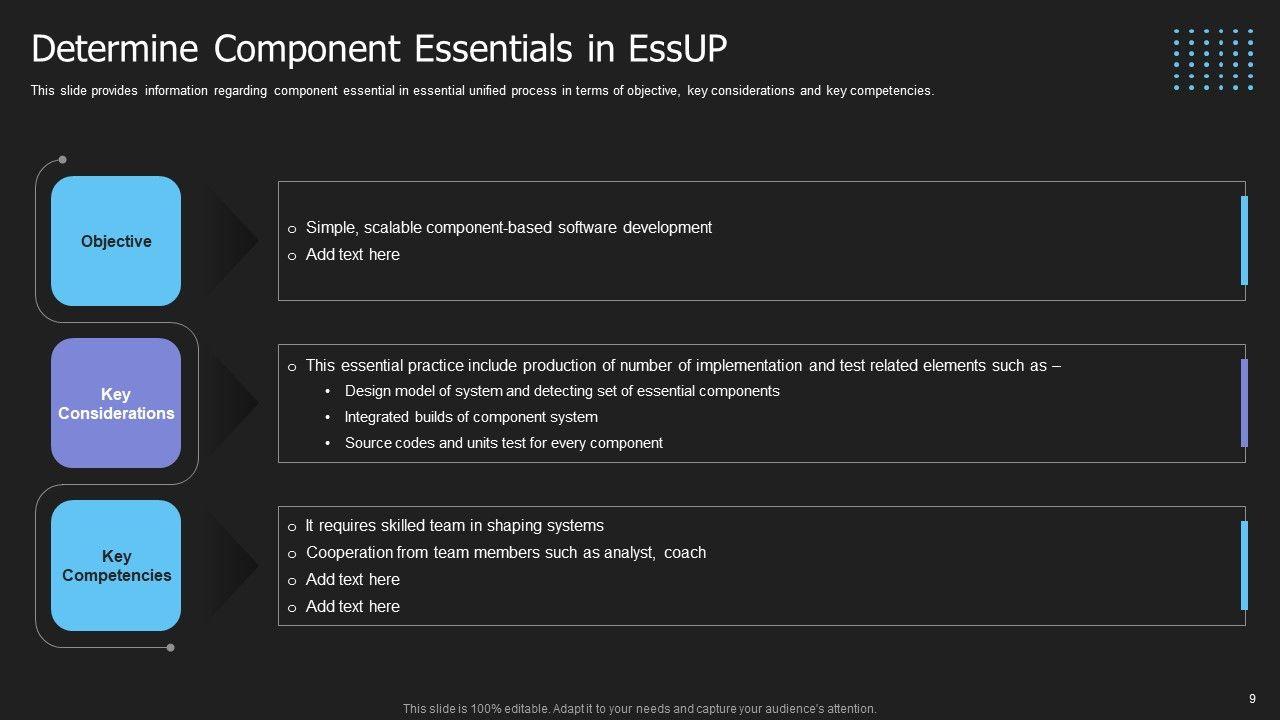Click the slide title 'Determine Component Essentials in EssUP'
The height and width of the screenshot is (720, 1280).
[x=379, y=48]
